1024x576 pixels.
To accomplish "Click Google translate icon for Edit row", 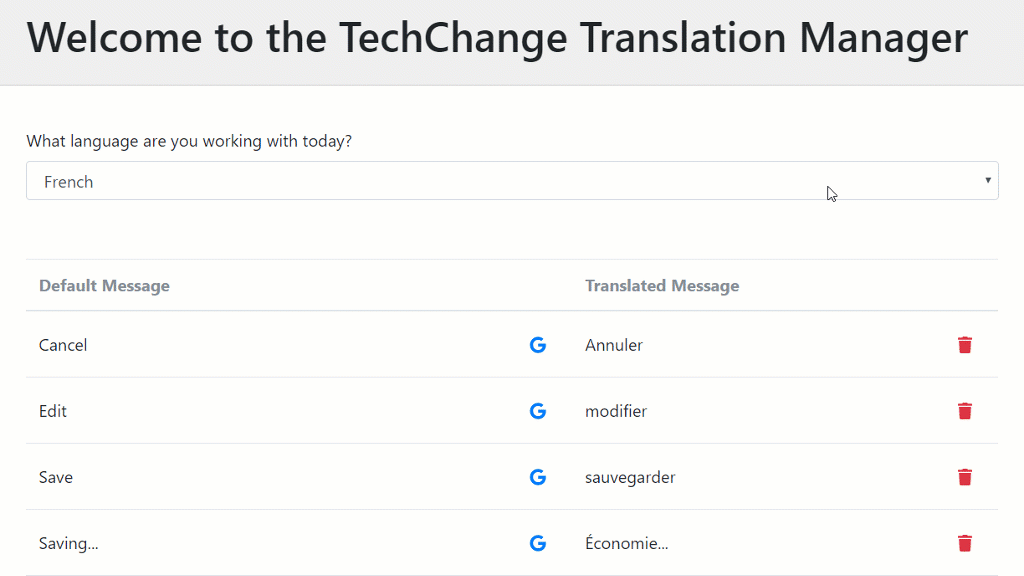I will tap(537, 411).
